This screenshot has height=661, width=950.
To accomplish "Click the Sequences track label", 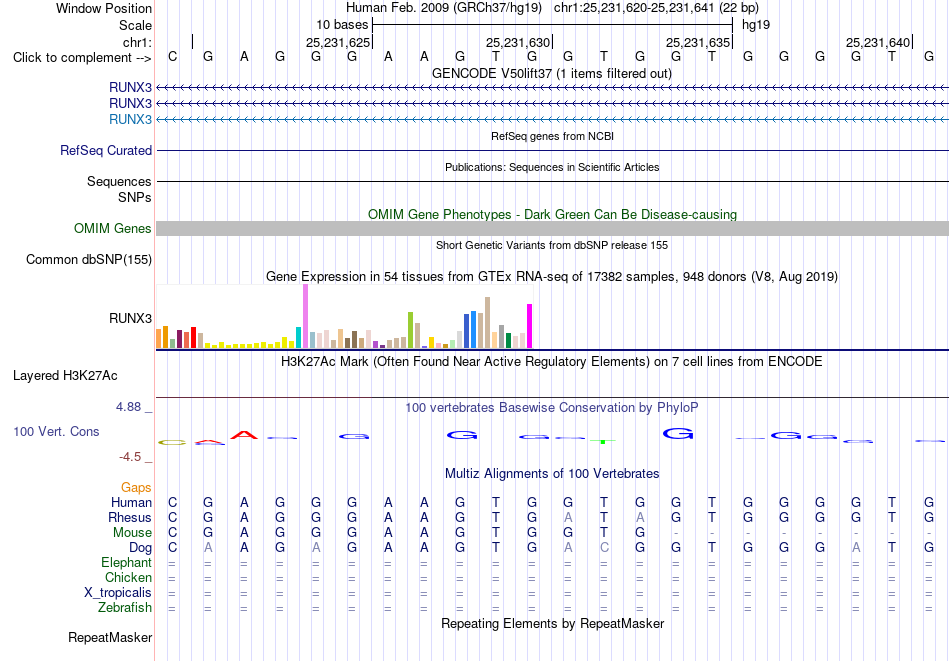I will (119, 181).
